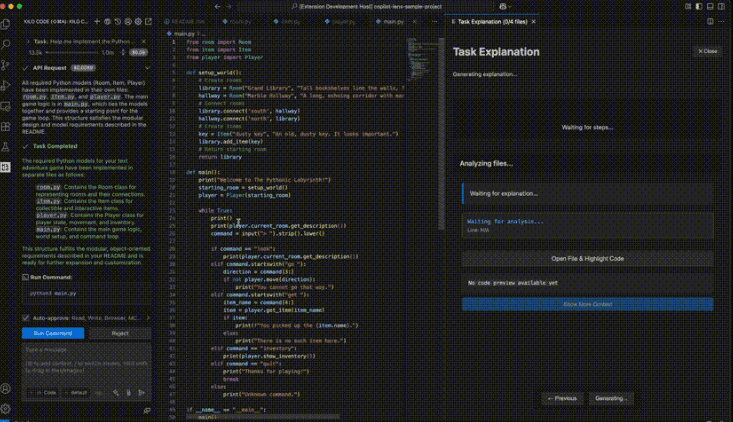Image resolution: width=733 pixels, height=422 pixels.
Task: Click the context window progress bar
Action: (72, 53)
